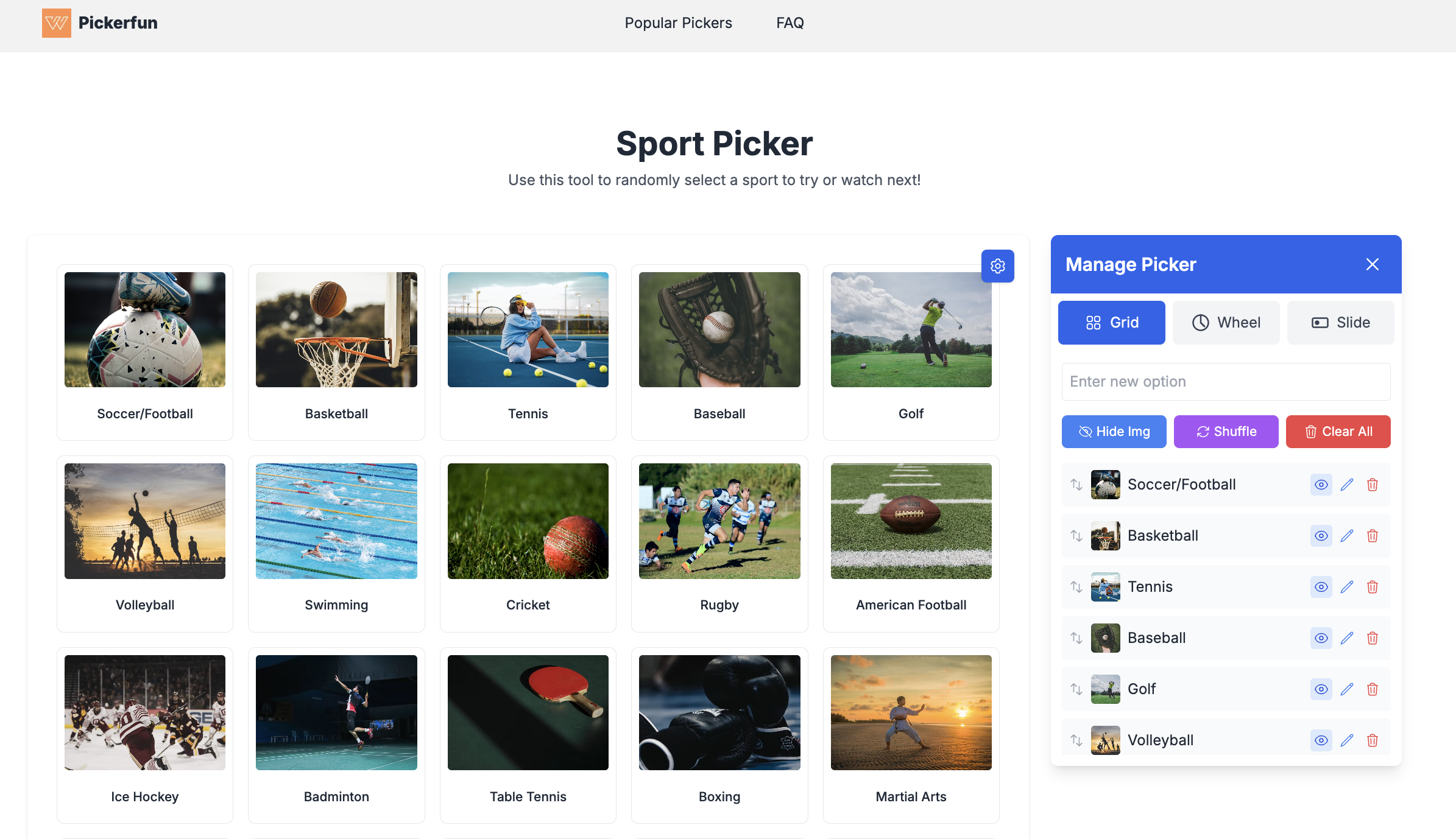This screenshot has height=839, width=1456.
Task: Select the Slide view icon
Action: click(x=1320, y=322)
